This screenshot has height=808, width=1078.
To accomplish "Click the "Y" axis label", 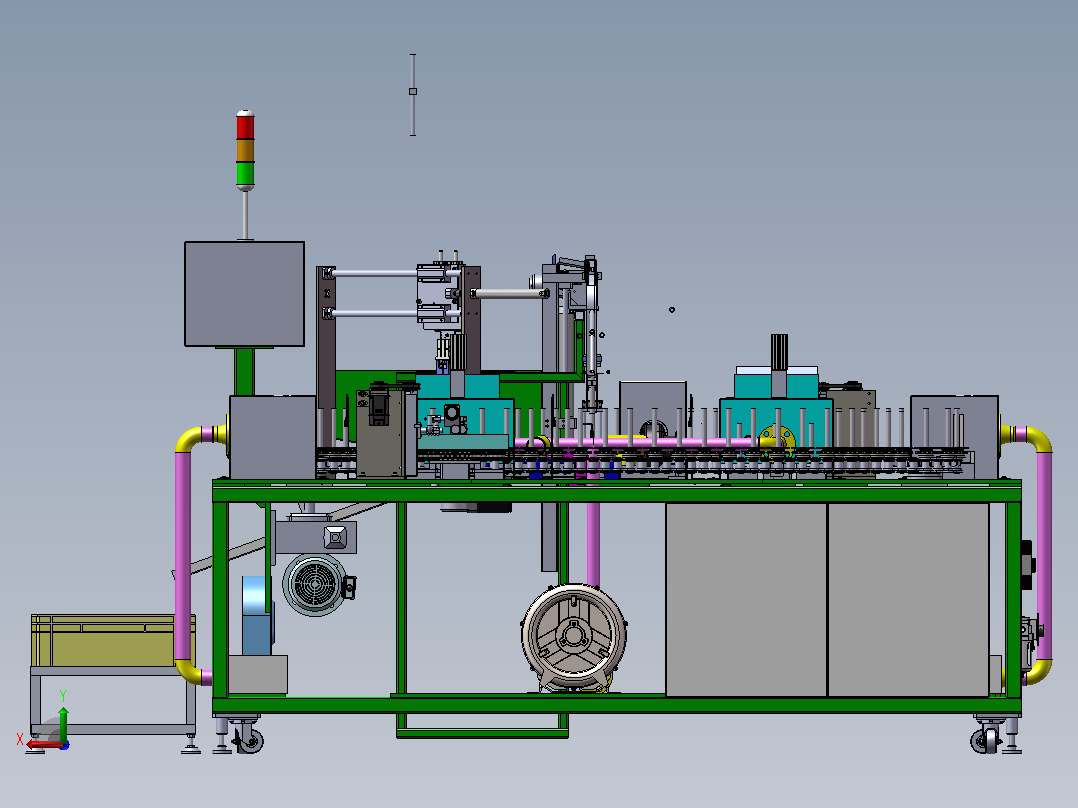I will point(63,696).
